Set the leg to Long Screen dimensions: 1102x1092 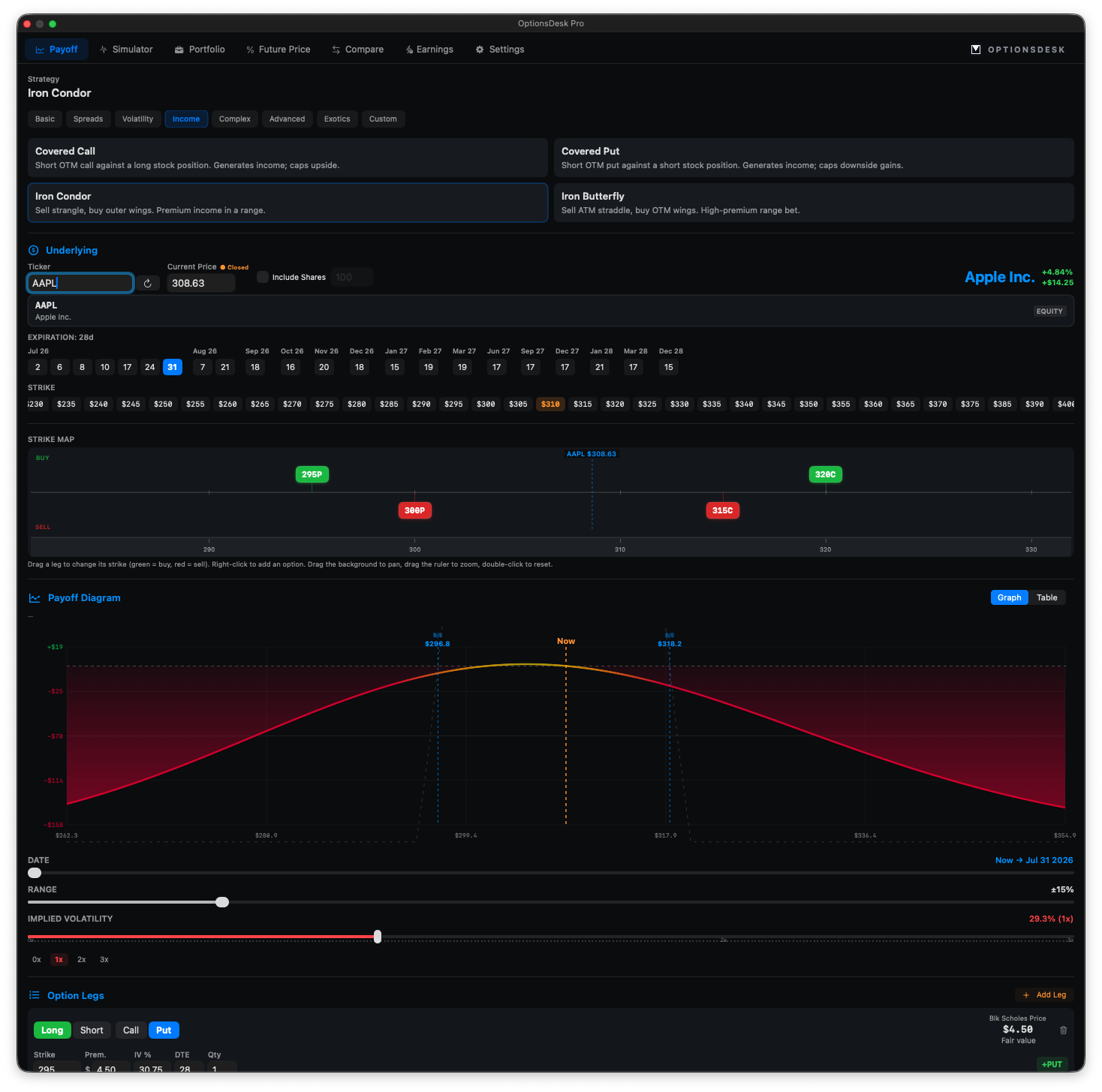click(x=53, y=1030)
